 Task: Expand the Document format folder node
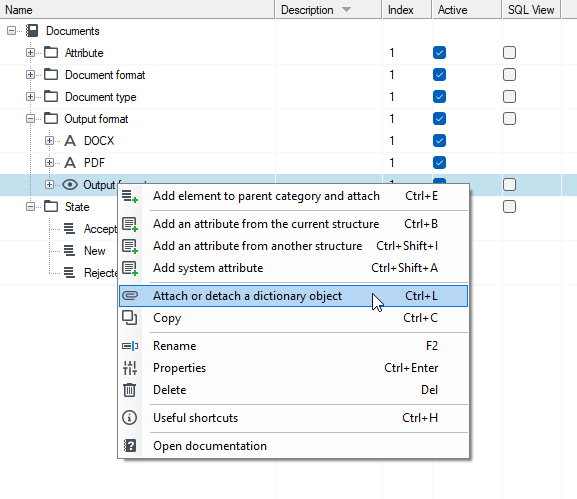(31, 75)
